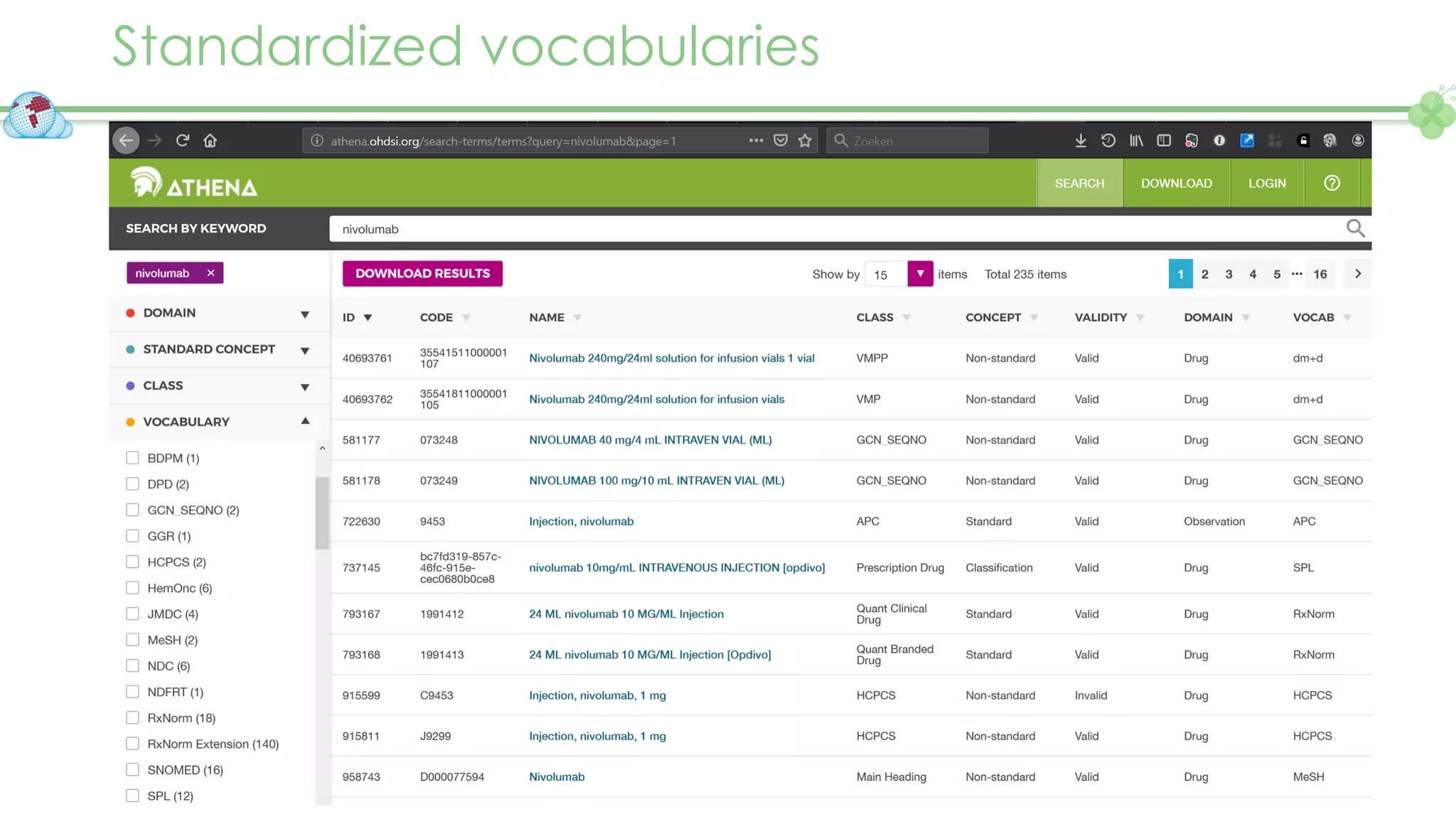The image size is (1456, 819).
Task: Check the HCPCS (2) vocabulary filter
Action: pos(132,562)
